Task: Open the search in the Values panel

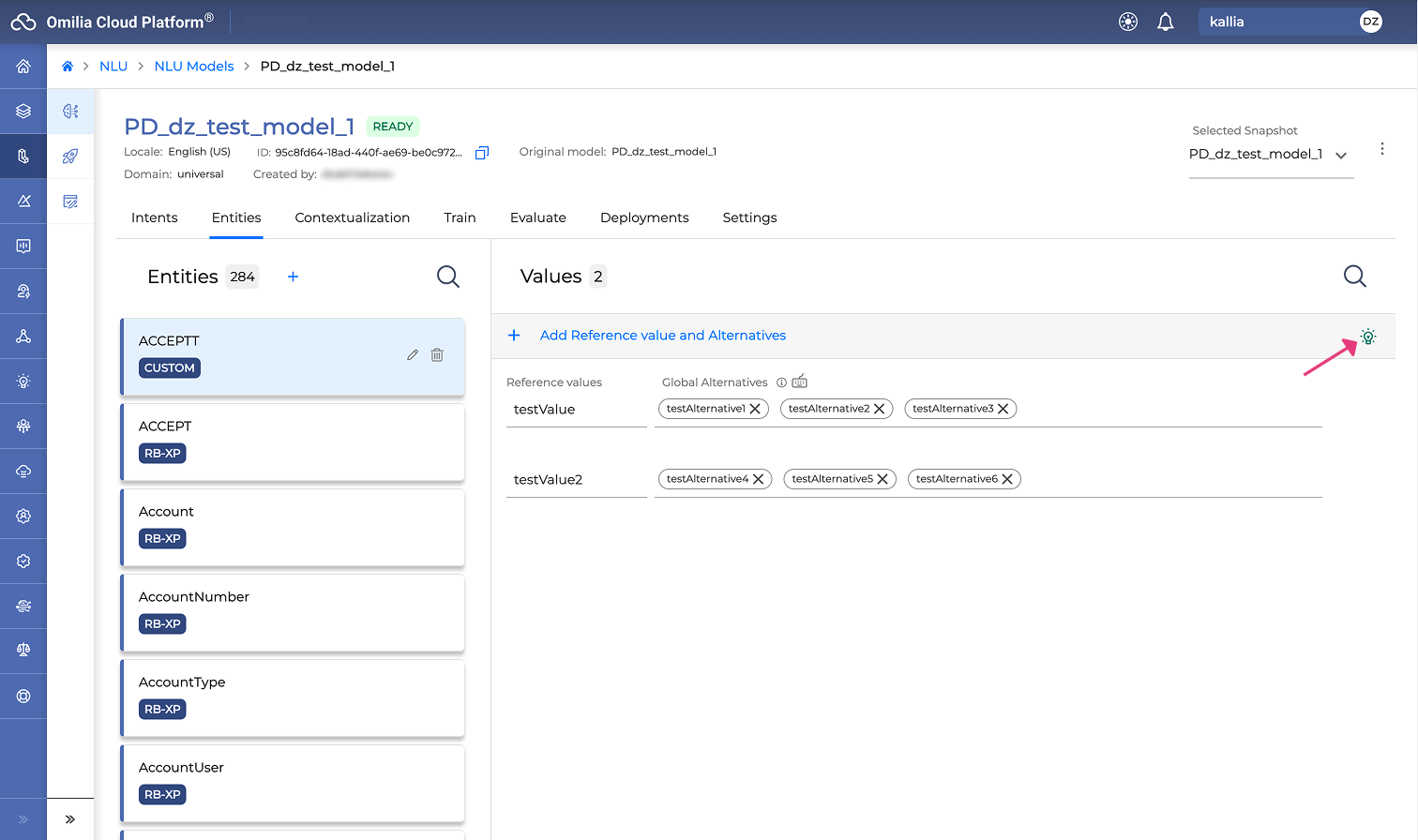Action: (1354, 277)
